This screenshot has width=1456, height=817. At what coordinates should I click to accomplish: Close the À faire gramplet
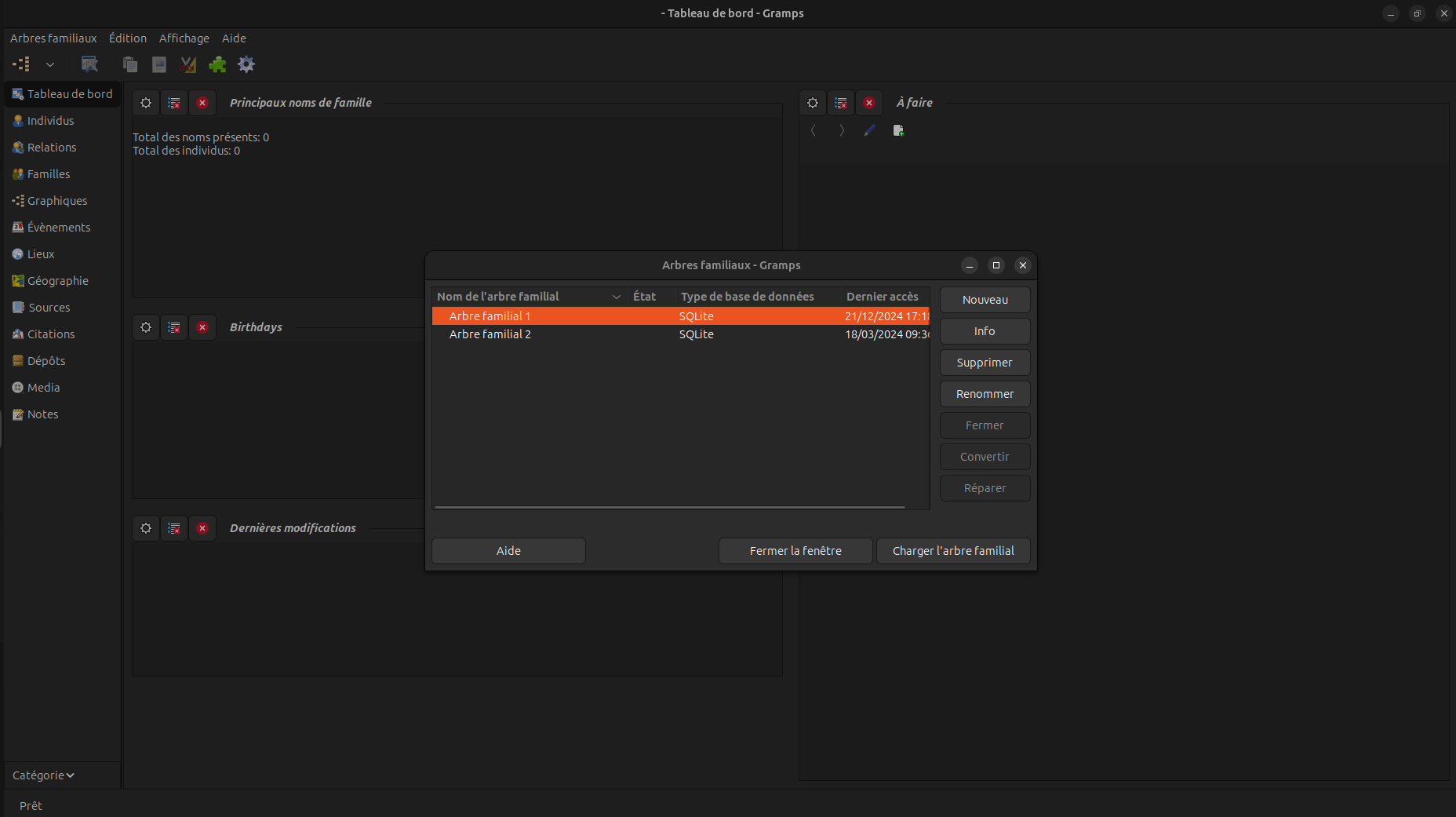tap(869, 103)
